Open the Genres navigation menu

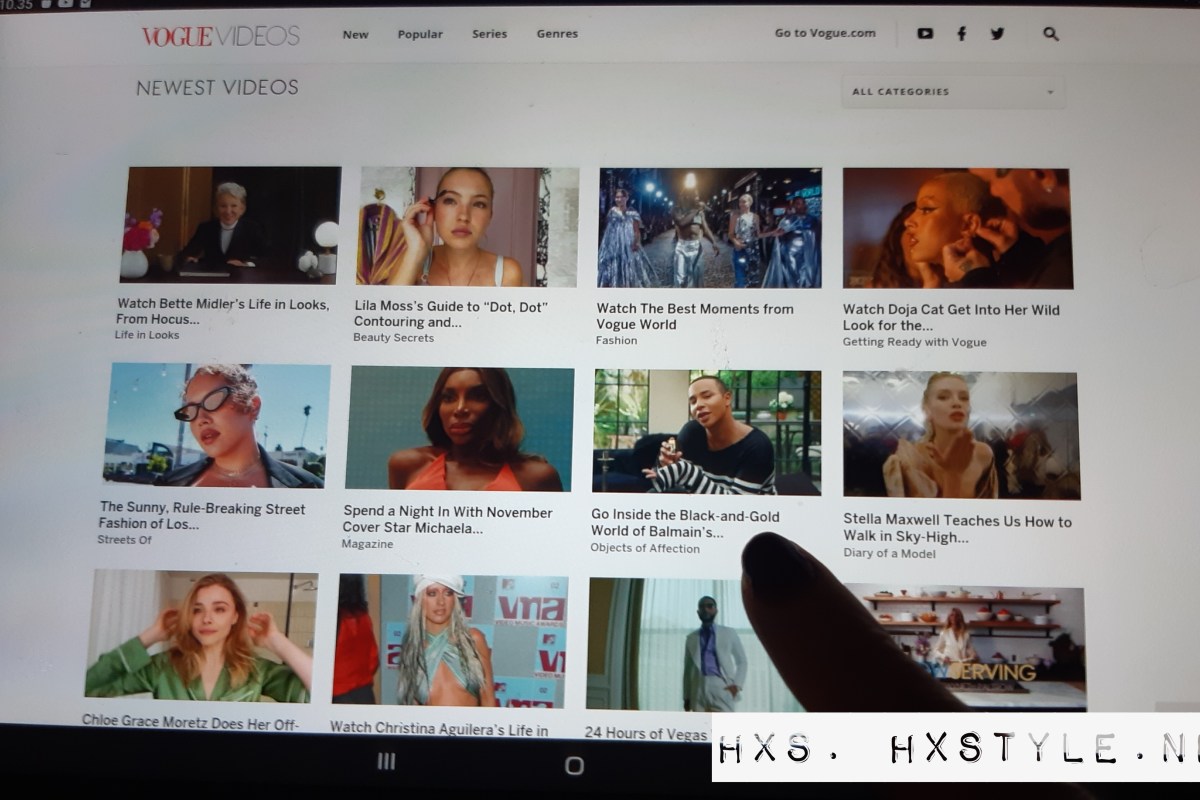[x=557, y=34]
